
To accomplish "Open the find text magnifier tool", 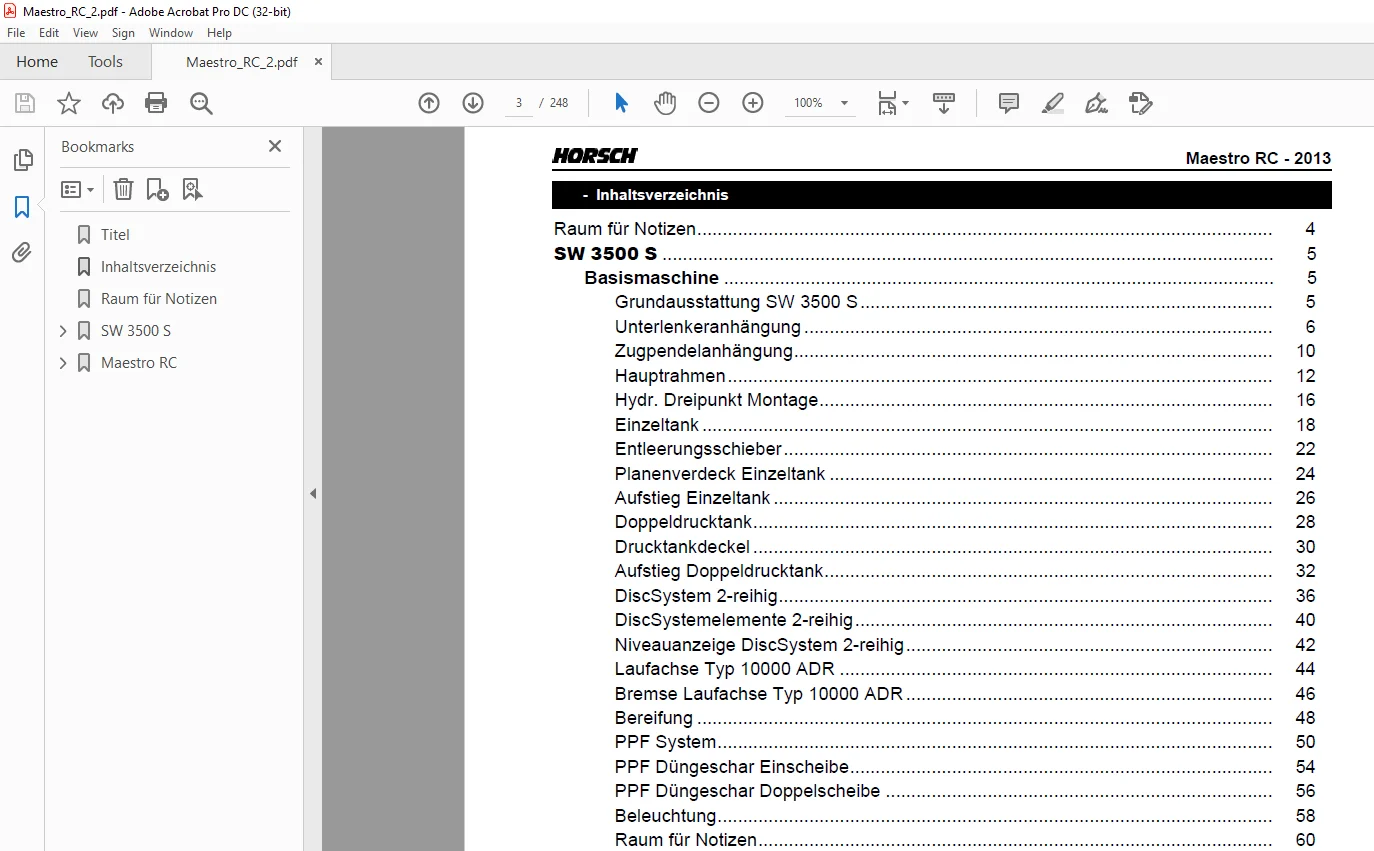I will [x=201, y=103].
